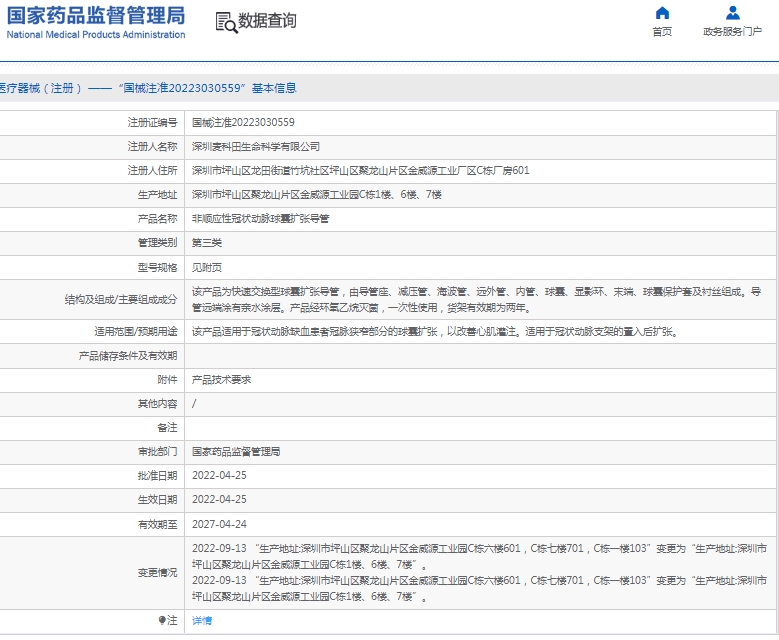The width and height of the screenshot is (779, 640).
Task: Click the 第三类 management category value
Action: [x=207, y=242]
